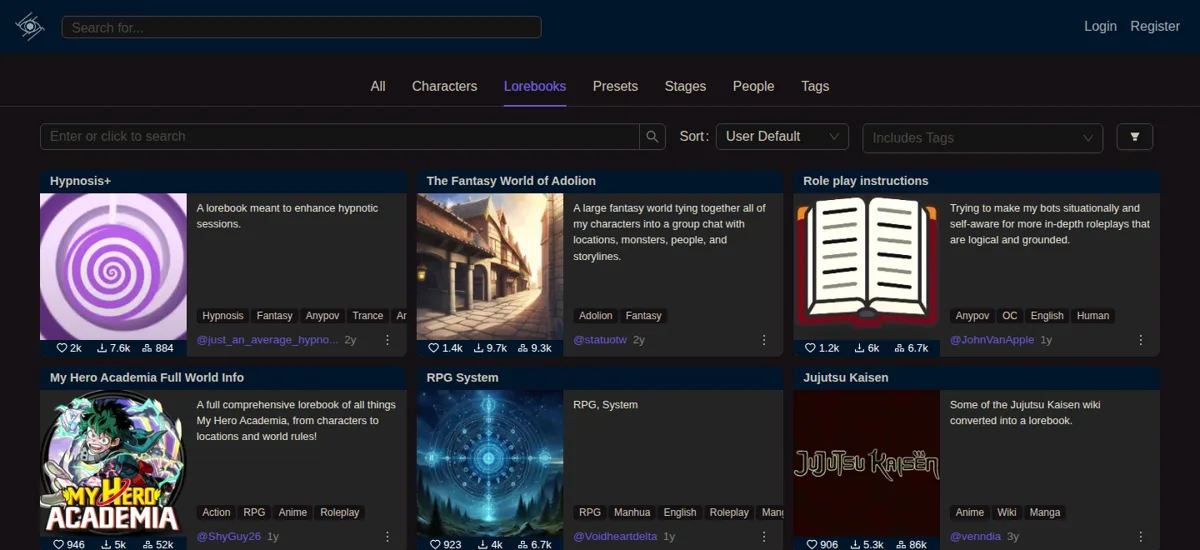Click the Adolion 9.3k token icon
Viewport: 1200px width, 550px height.
(523, 348)
